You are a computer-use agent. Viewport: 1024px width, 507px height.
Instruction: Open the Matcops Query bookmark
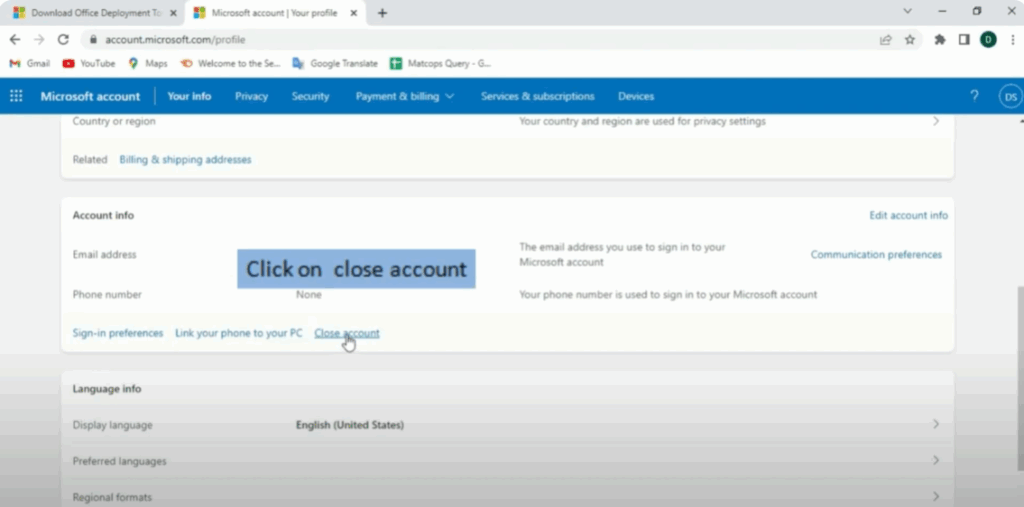(440, 63)
